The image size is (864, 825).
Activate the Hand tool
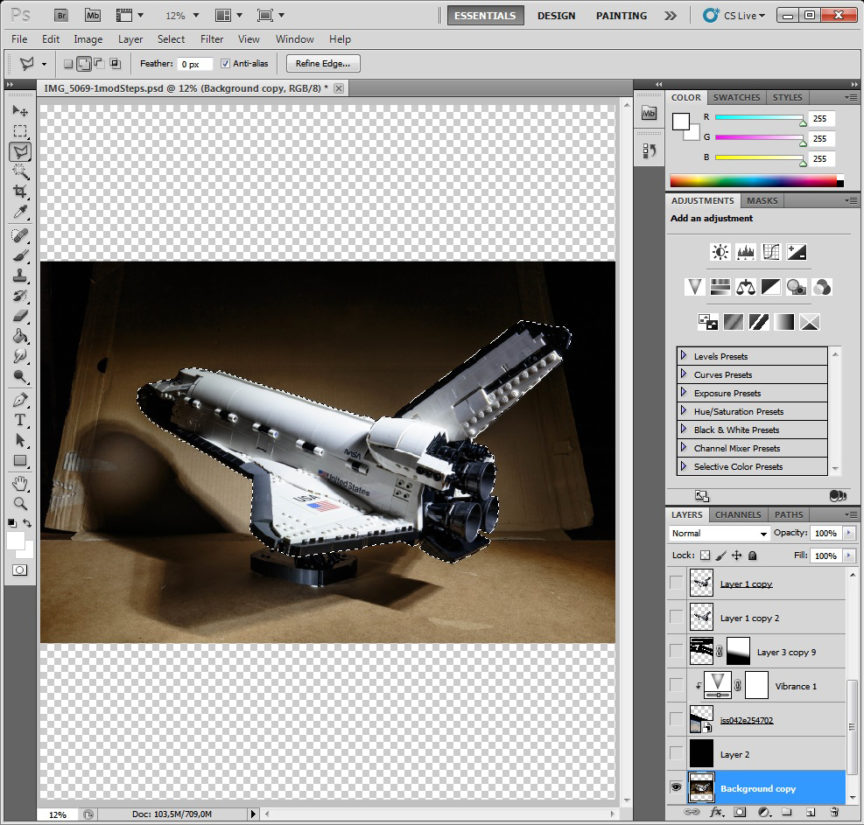20,484
